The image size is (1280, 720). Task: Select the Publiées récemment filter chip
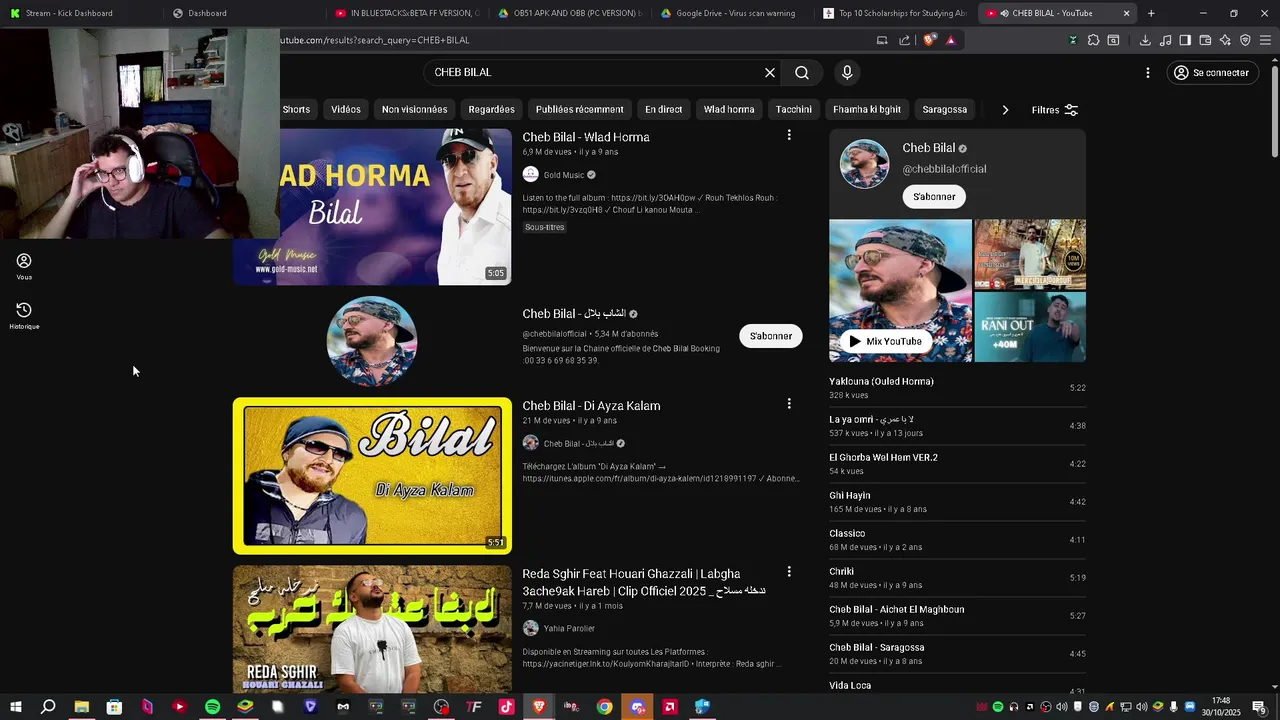pyautogui.click(x=579, y=110)
